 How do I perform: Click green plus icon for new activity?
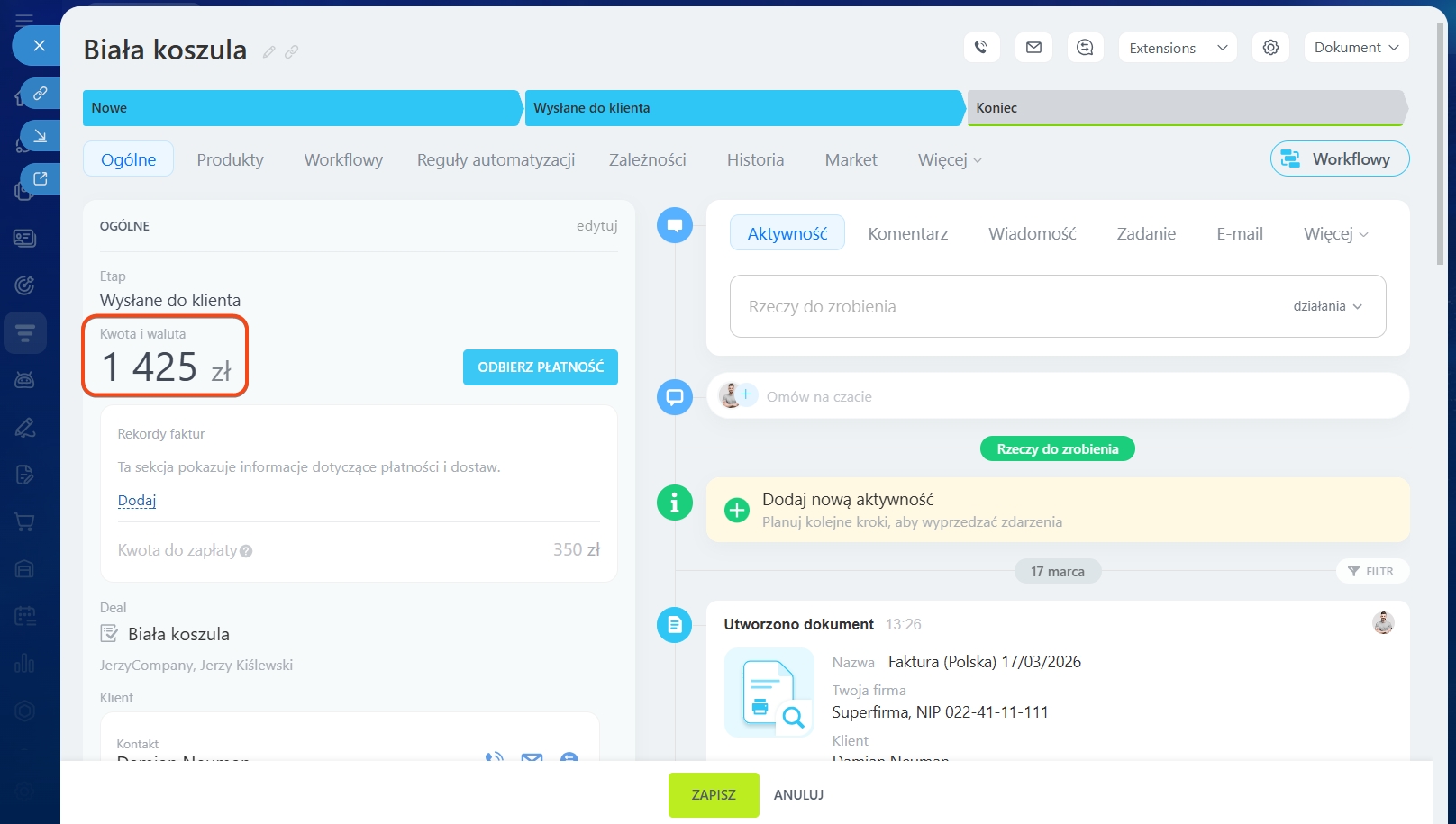[x=736, y=511]
